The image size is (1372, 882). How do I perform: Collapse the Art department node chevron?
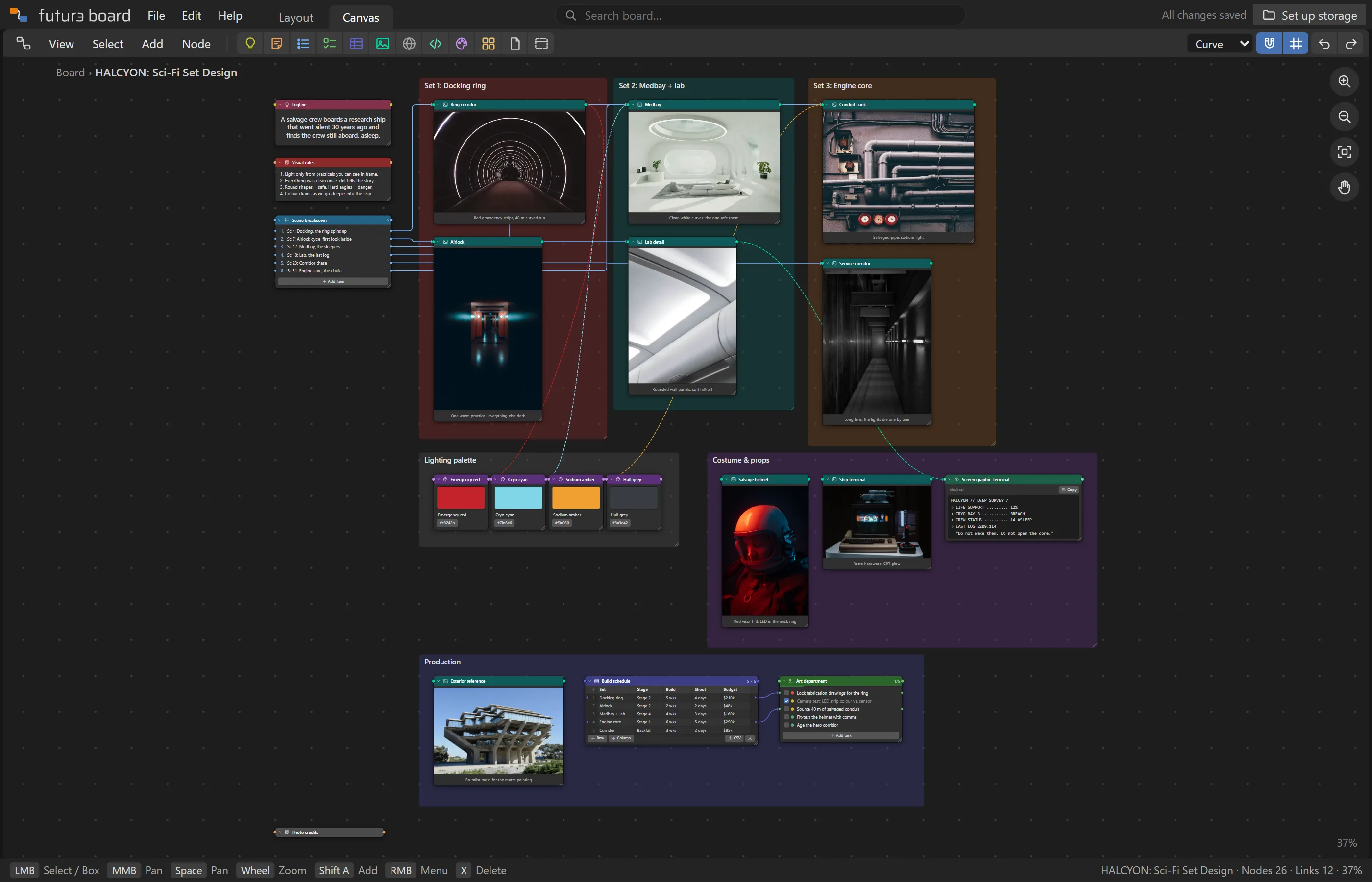784,681
